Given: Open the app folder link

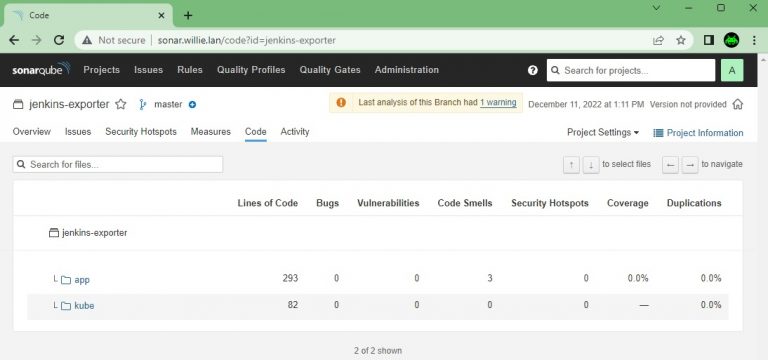Looking at the screenshot, I should click(82, 280).
